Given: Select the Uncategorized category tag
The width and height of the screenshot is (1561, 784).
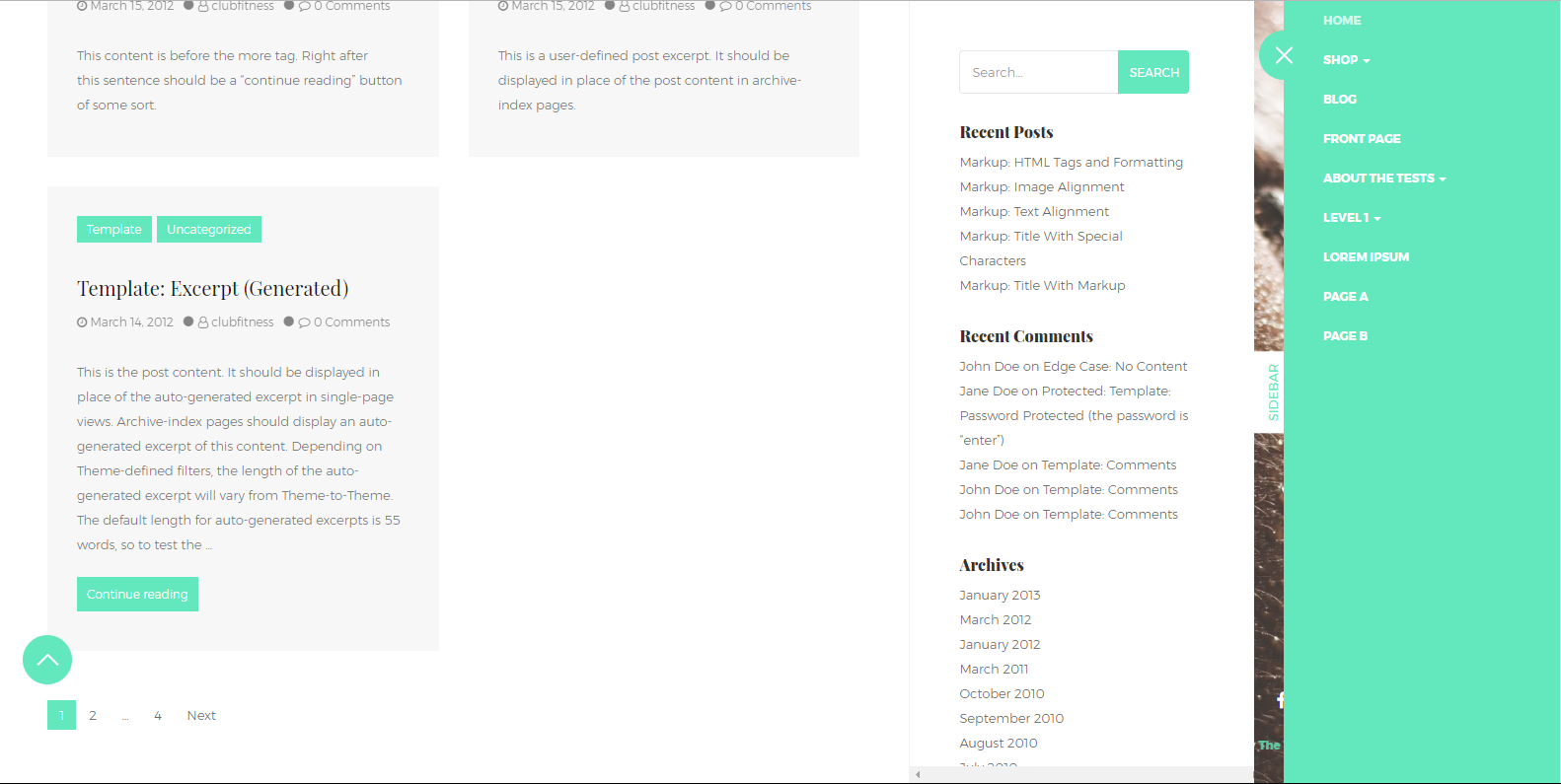Looking at the screenshot, I should 208,230.
